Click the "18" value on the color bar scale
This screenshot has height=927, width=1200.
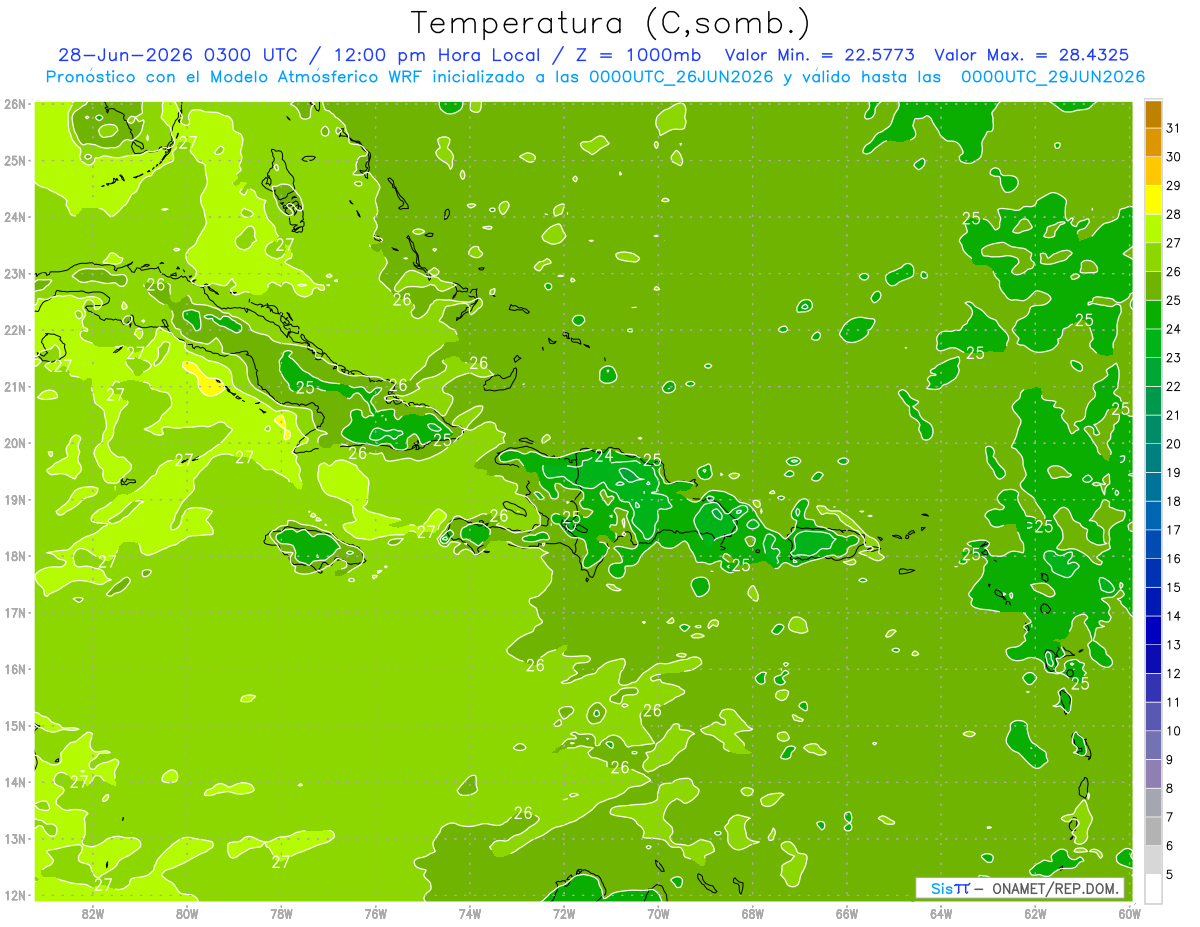click(x=1174, y=501)
